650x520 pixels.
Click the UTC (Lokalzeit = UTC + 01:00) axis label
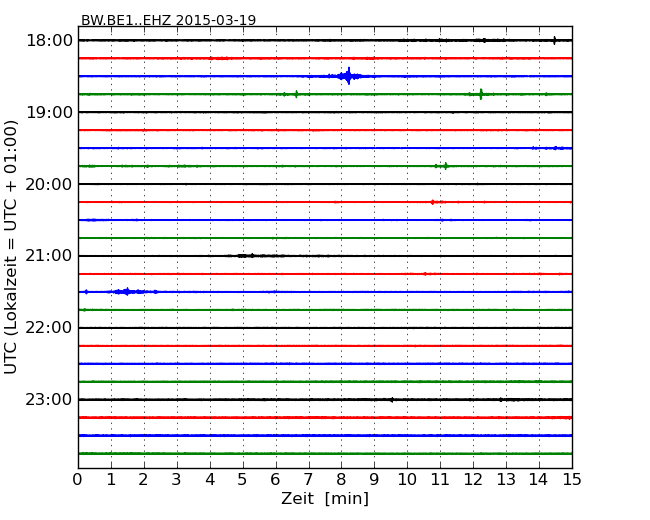(10, 248)
